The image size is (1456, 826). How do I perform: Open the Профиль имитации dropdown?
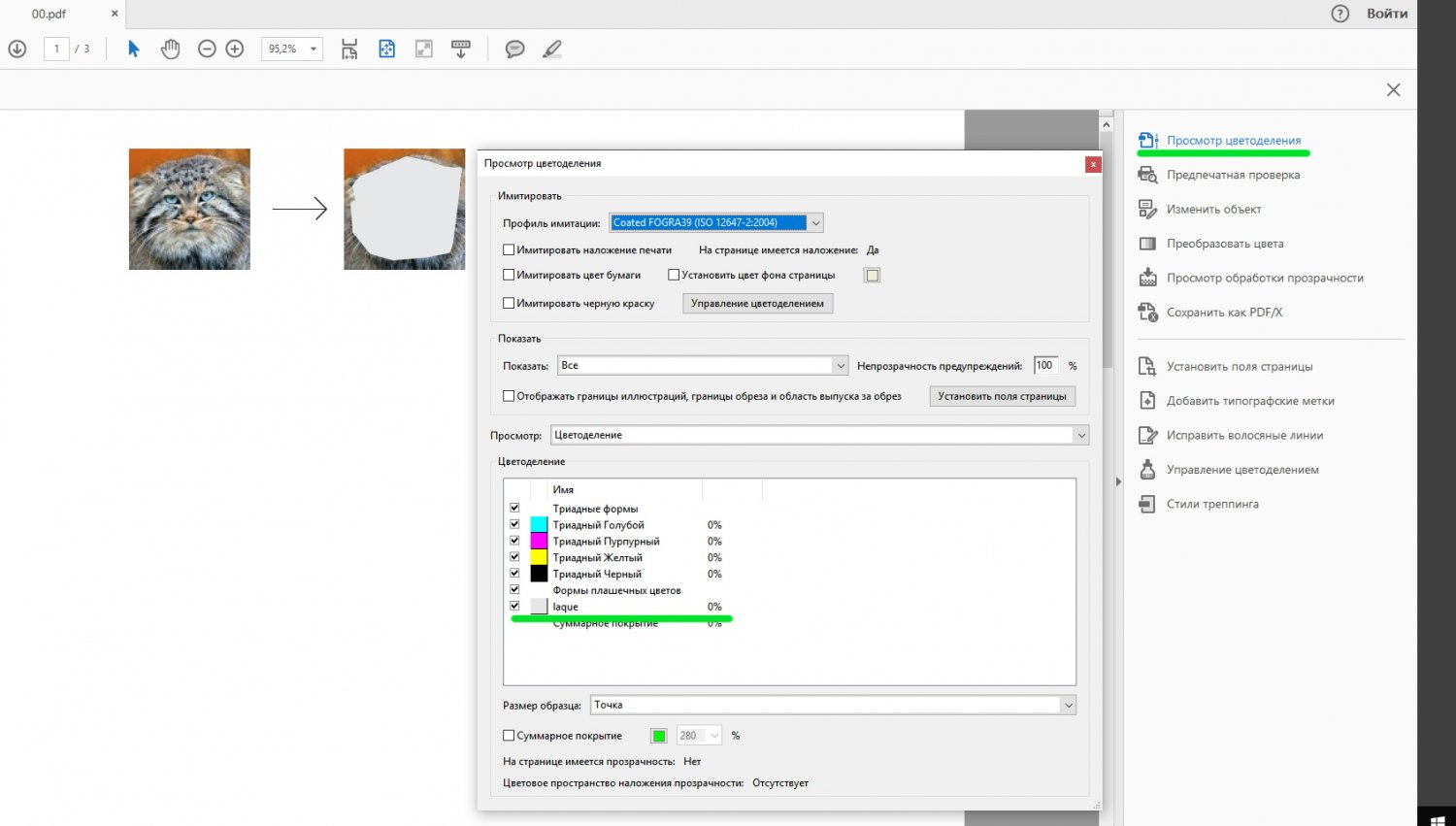(x=815, y=222)
